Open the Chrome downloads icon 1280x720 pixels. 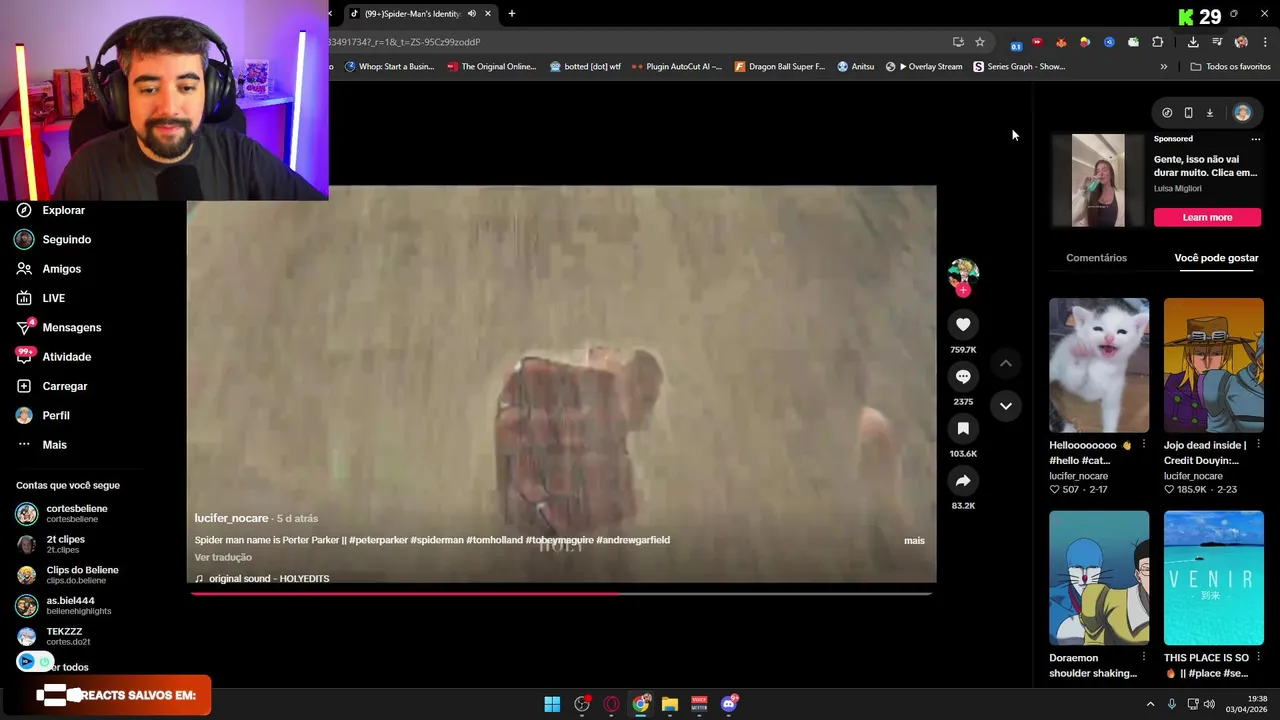tap(1193, 42)
